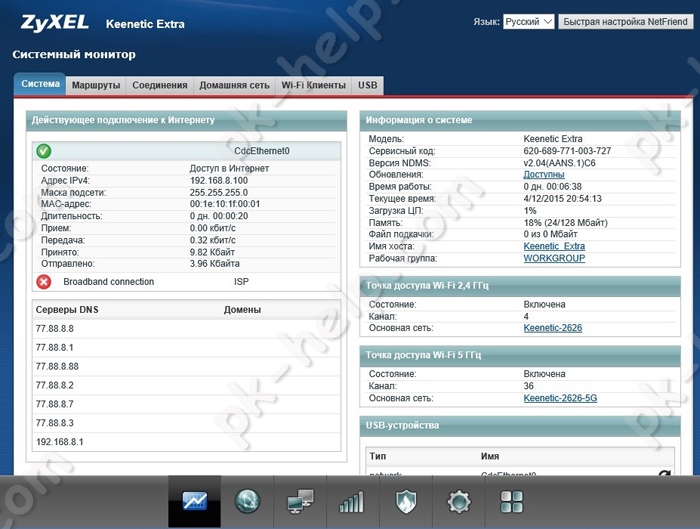Click DNS server 77.88.8.88
Screen dimensions: 700x529
pyautogui.click(x=57, y=367)
